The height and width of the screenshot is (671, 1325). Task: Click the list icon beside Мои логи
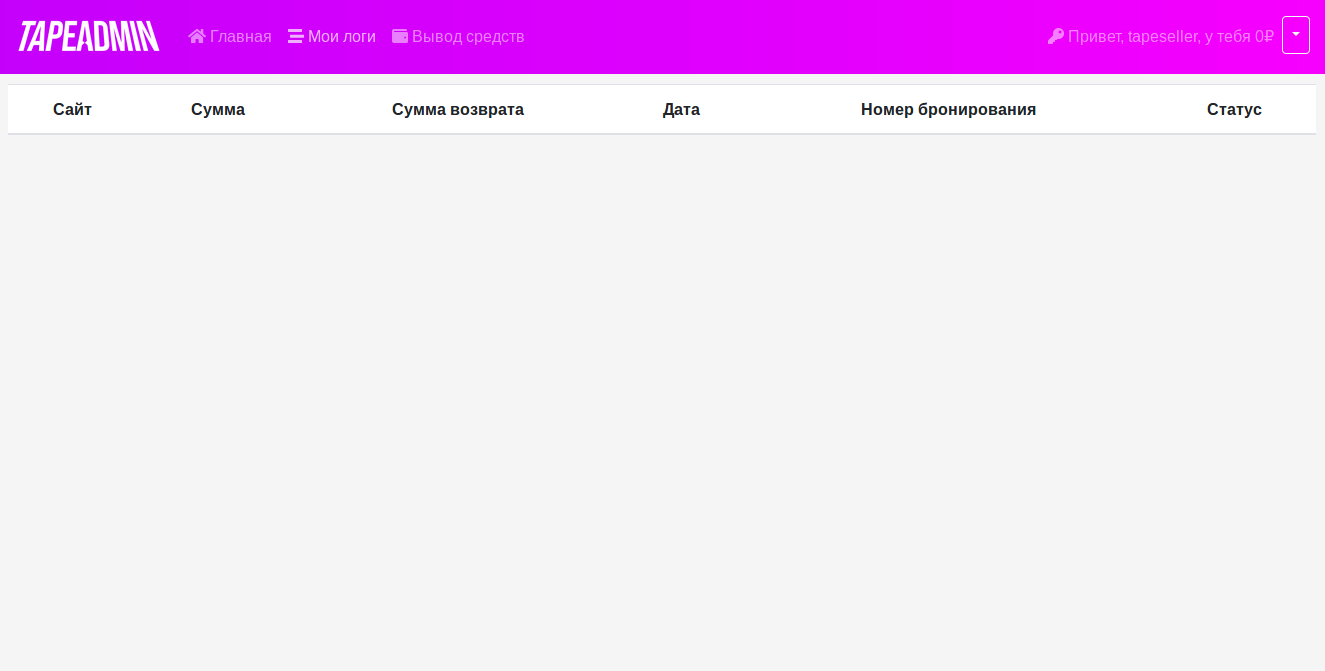point(296,36)
